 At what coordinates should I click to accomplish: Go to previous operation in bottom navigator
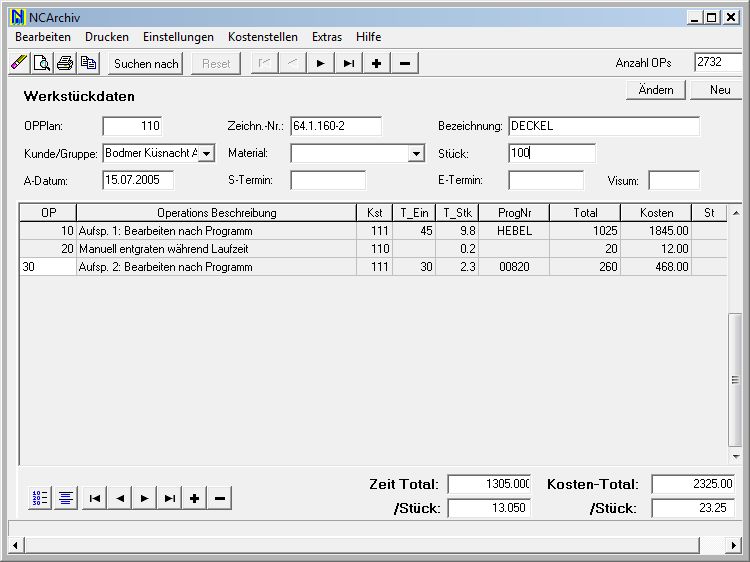120,498
